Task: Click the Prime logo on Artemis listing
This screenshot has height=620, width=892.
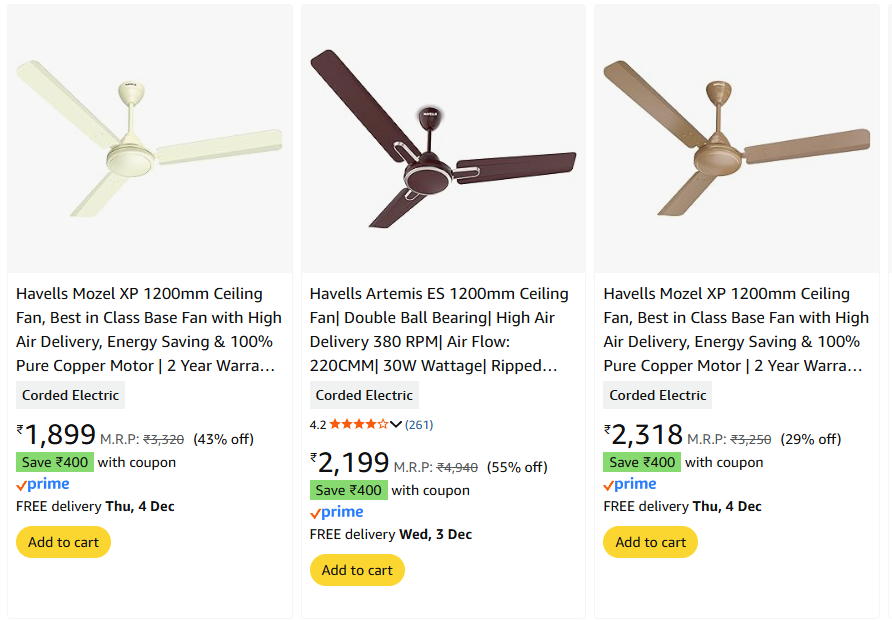Action: [x=337, y=513]
